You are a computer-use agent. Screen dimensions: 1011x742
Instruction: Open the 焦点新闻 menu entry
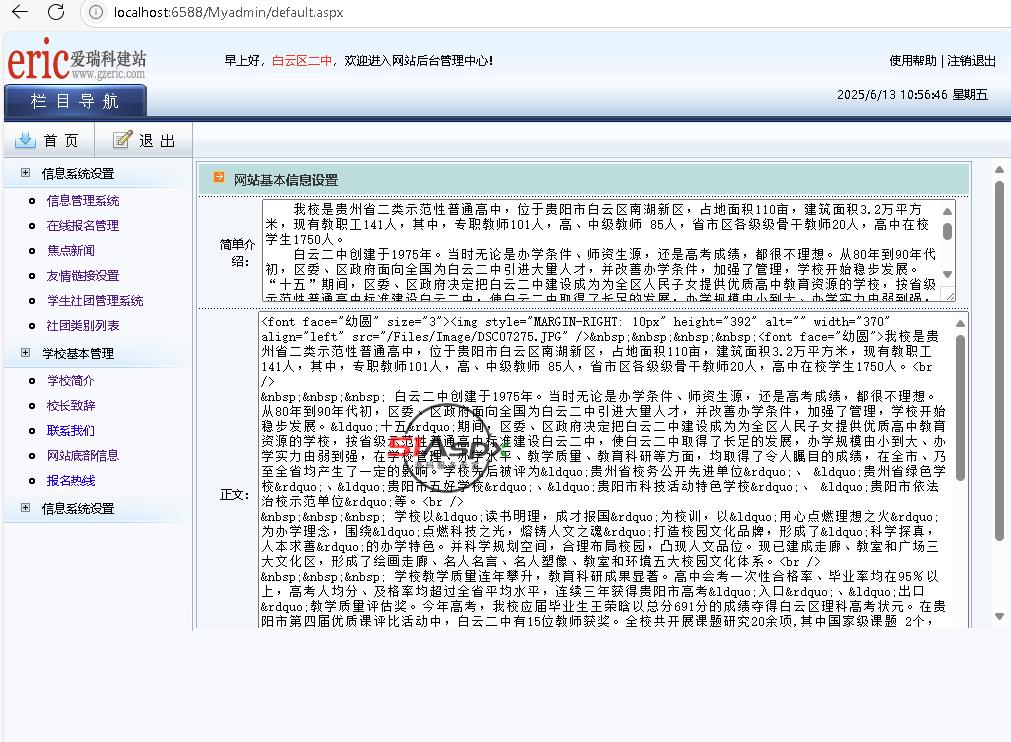[x=71, y=250]
